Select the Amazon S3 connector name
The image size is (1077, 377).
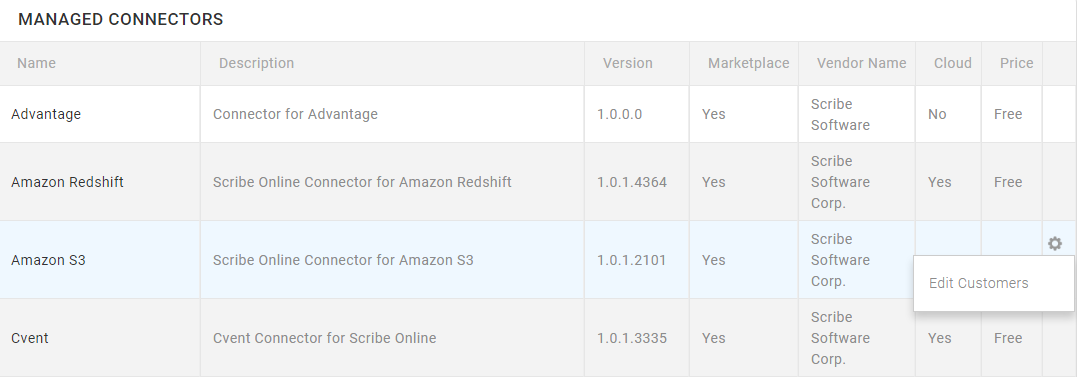48,260
